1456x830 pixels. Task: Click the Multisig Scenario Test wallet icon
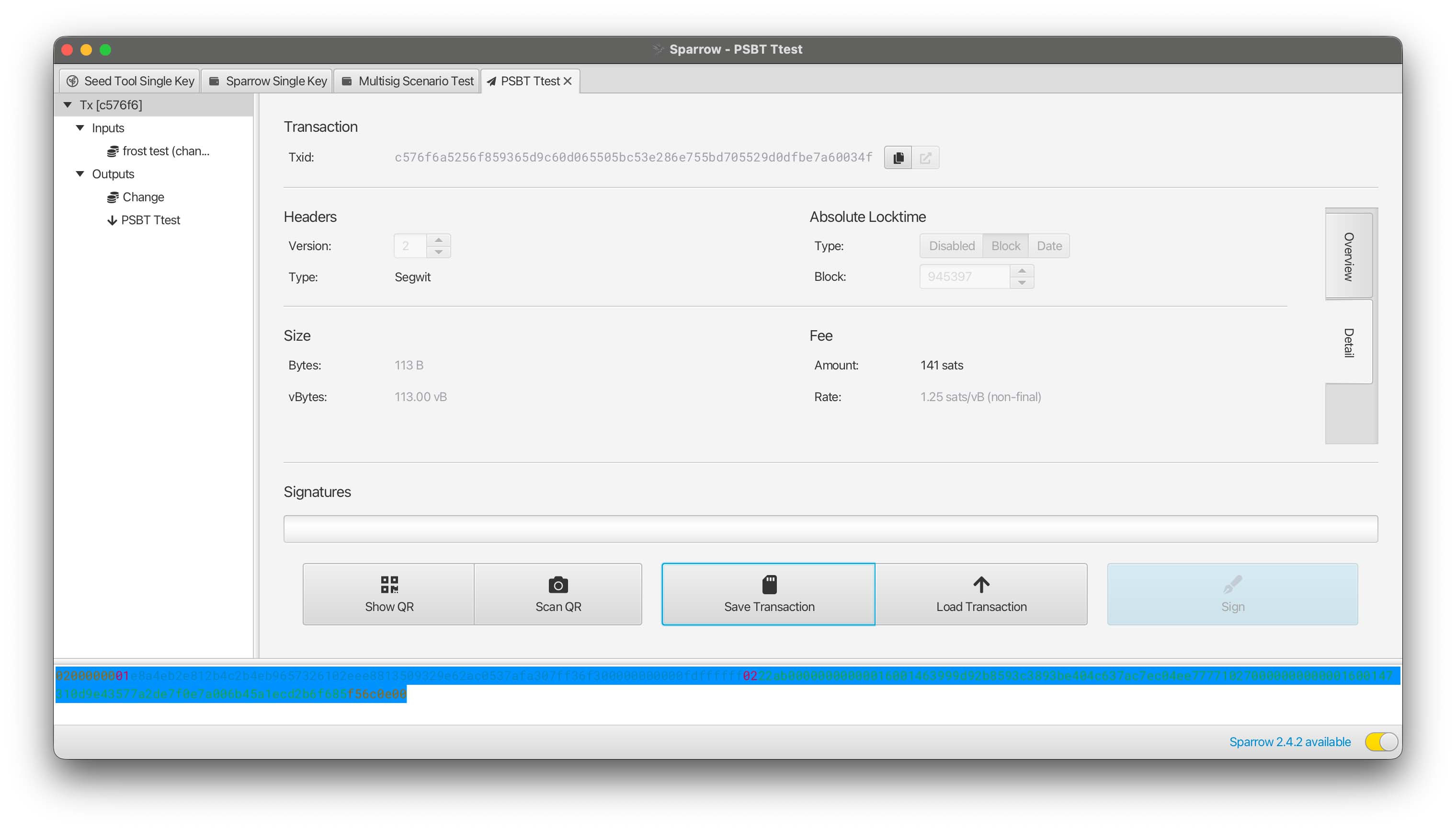346,81
